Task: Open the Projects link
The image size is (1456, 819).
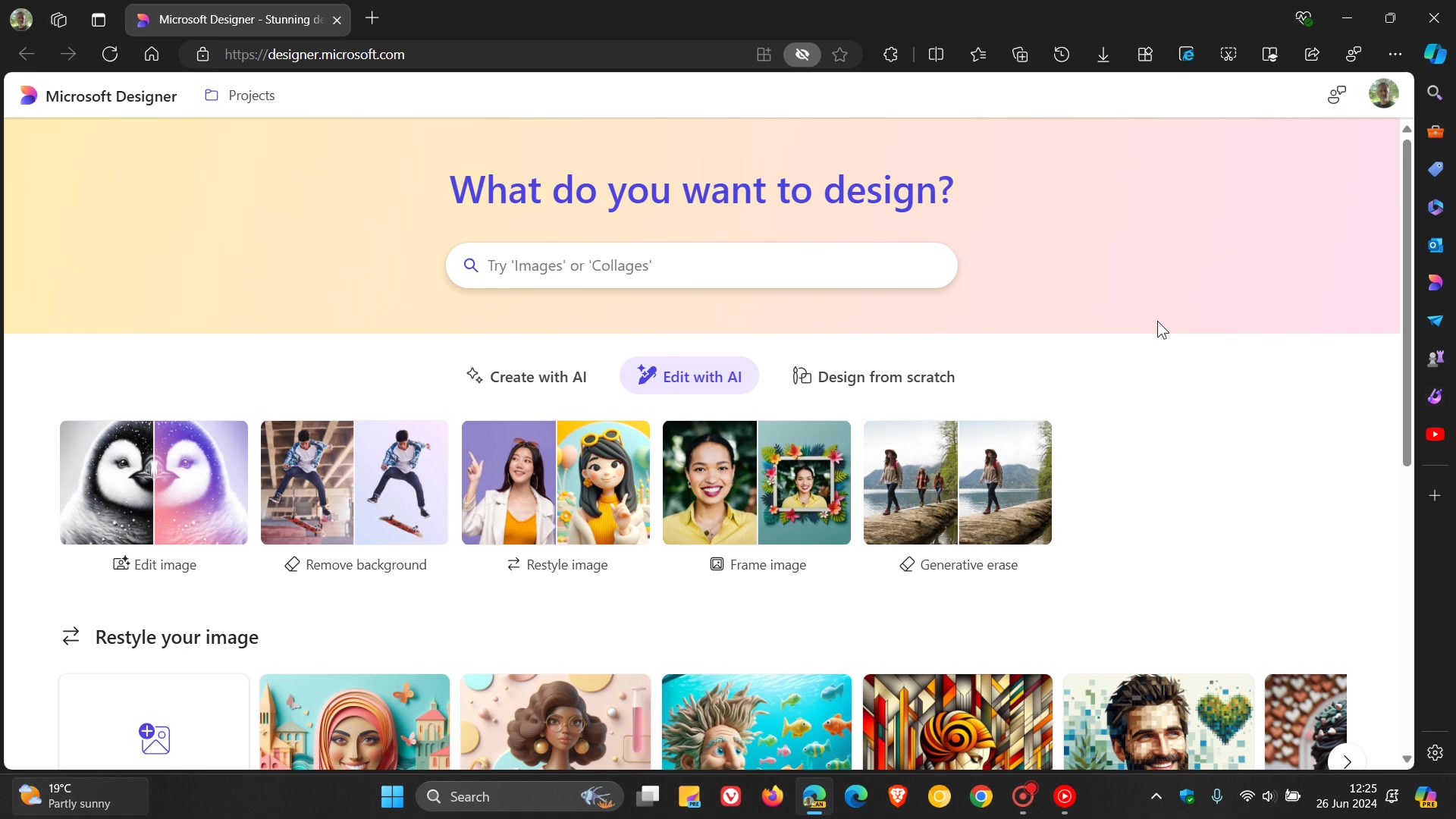Action: tap(240, 96)
